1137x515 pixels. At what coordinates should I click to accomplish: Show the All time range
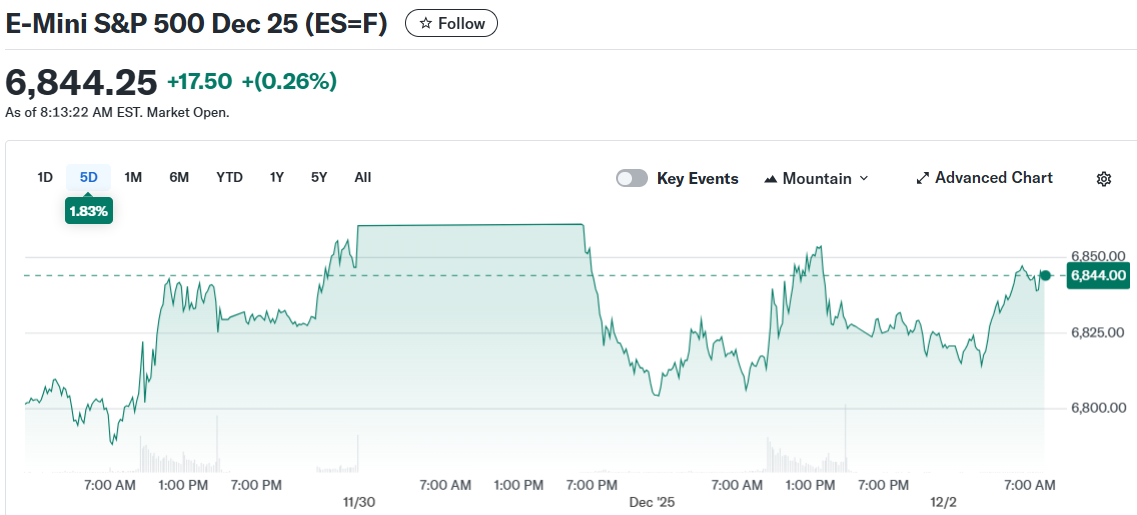[x=362, y=177]
